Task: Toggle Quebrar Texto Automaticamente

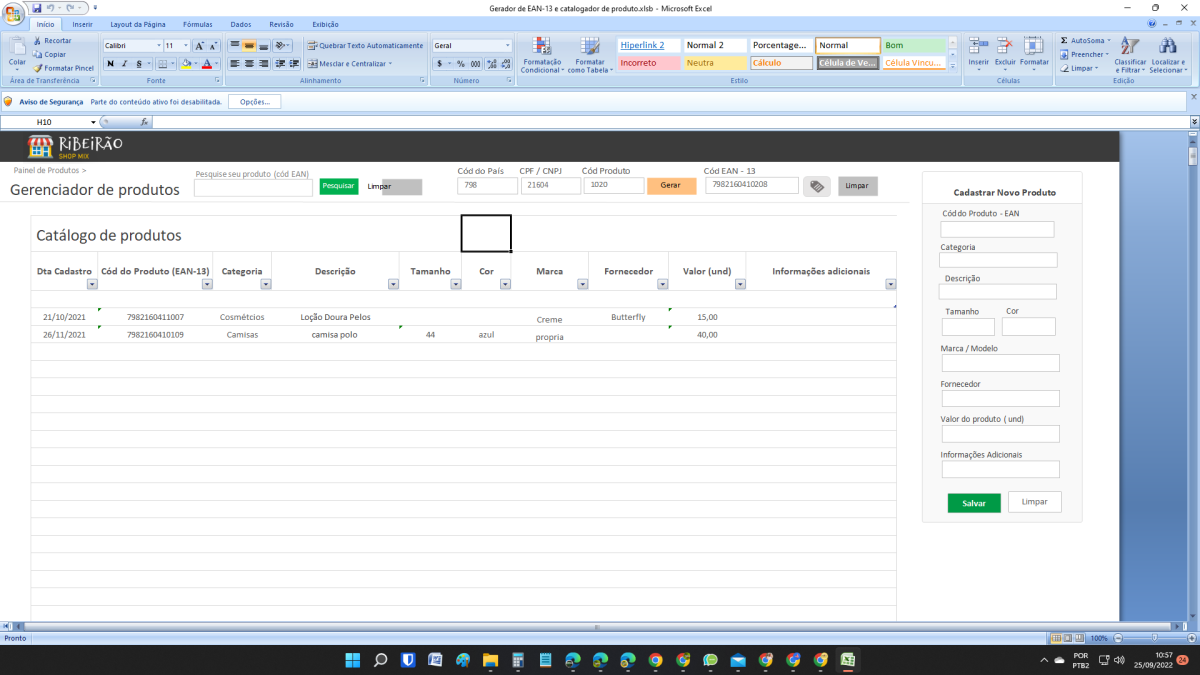Action: point(364,46)
